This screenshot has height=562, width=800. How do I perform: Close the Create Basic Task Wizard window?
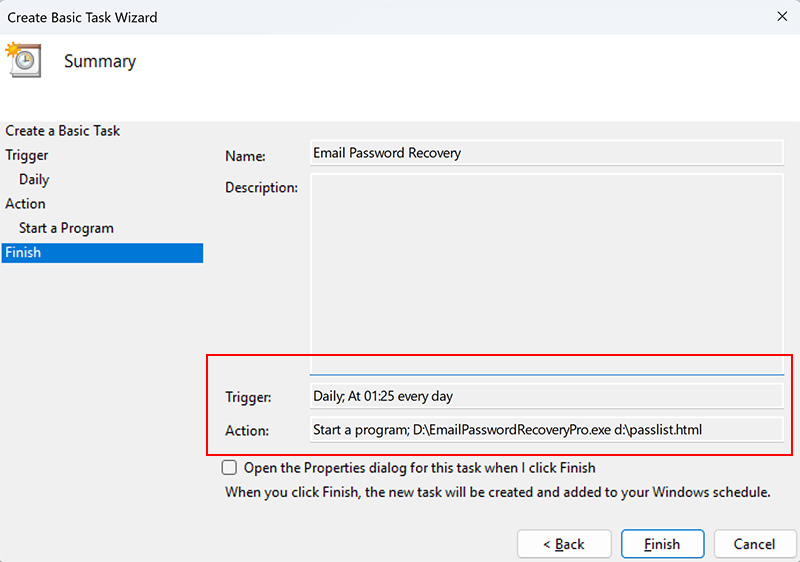click(x=779, y=17)
